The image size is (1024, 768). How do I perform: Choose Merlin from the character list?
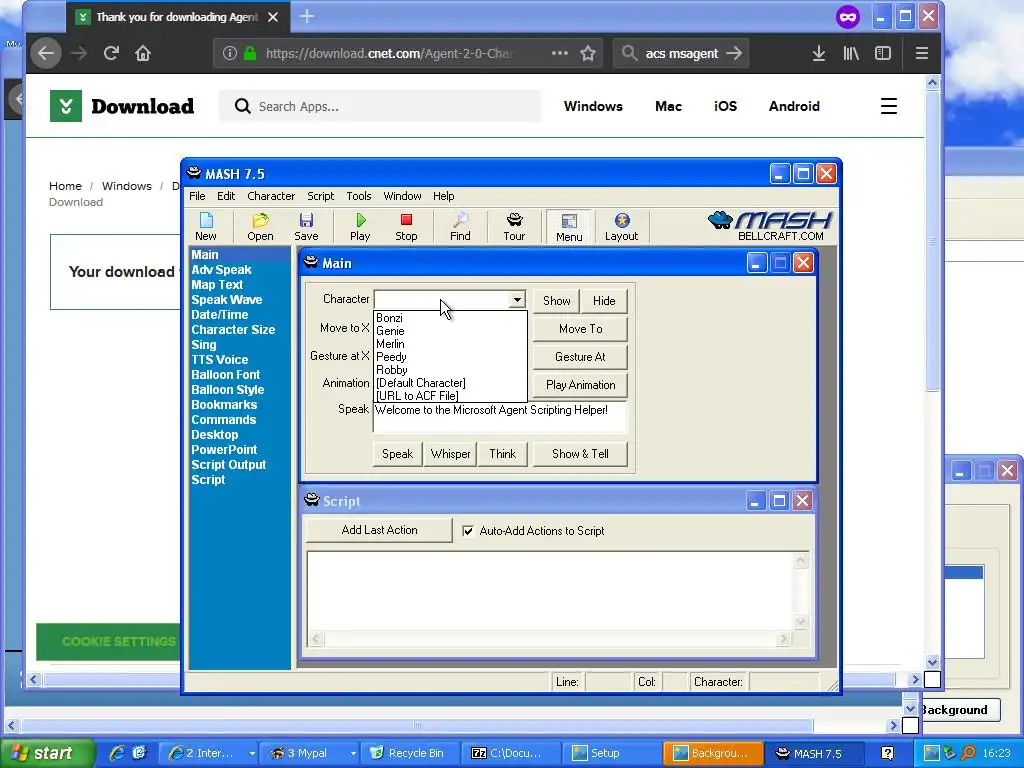pos(450,344)
